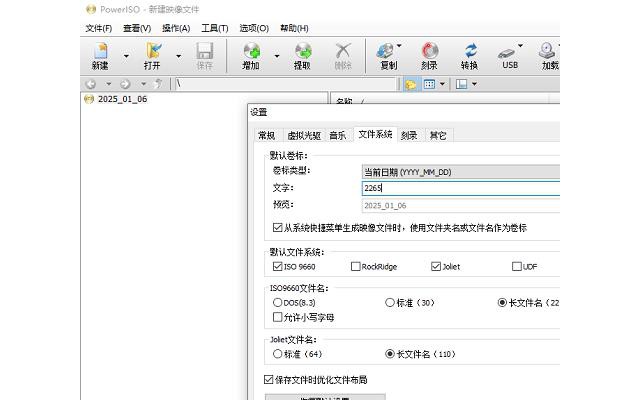Click the 增加 (Add) toolbar icon
This screenshot has height=400, width=640.
(251, 56)
